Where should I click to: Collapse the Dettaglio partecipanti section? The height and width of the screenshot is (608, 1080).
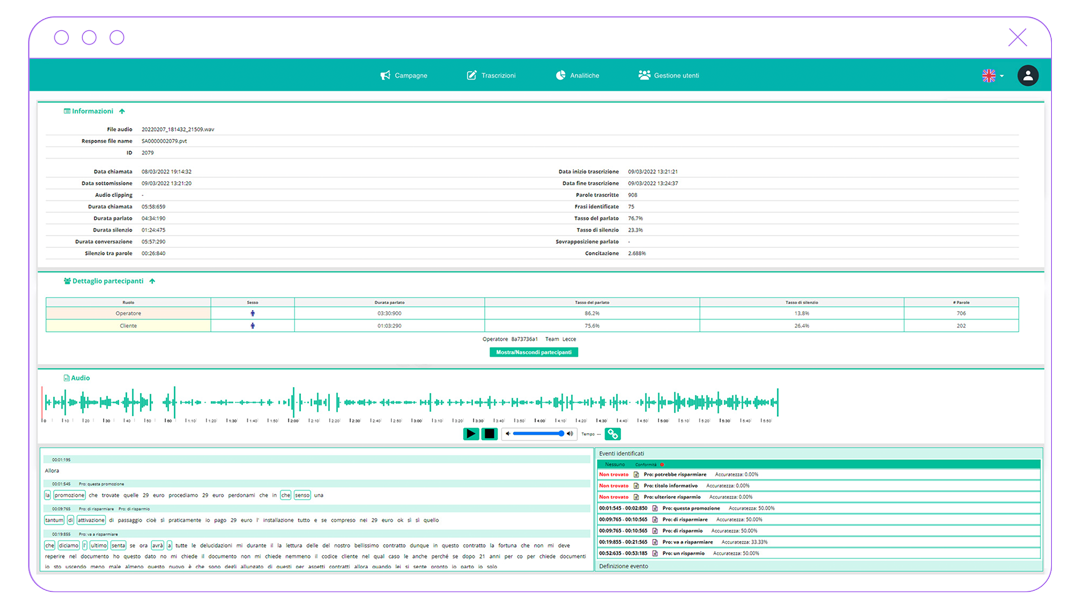click(x=152, y=282)
